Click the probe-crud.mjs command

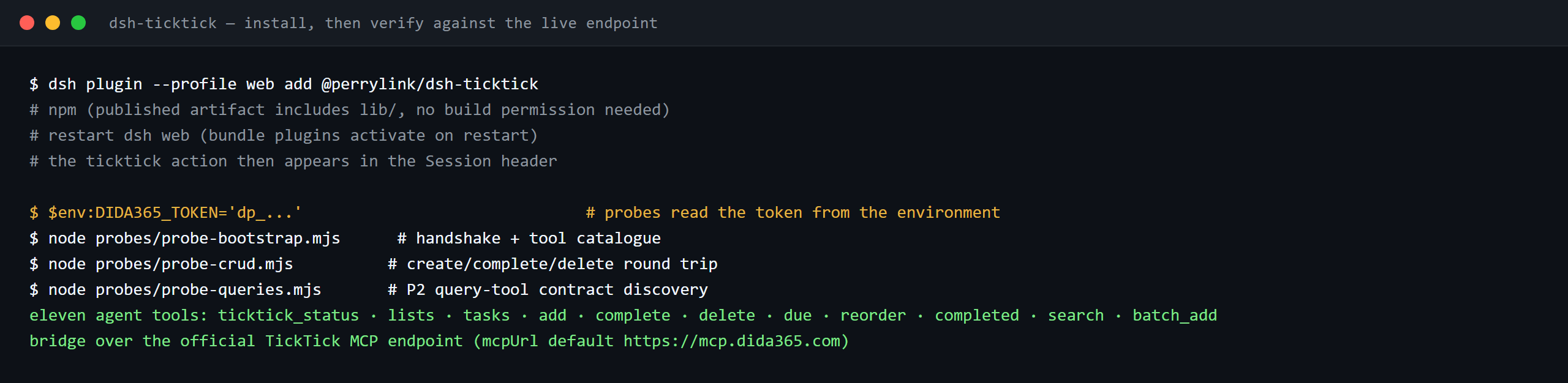pyautogui.click(x=170, y=264)
